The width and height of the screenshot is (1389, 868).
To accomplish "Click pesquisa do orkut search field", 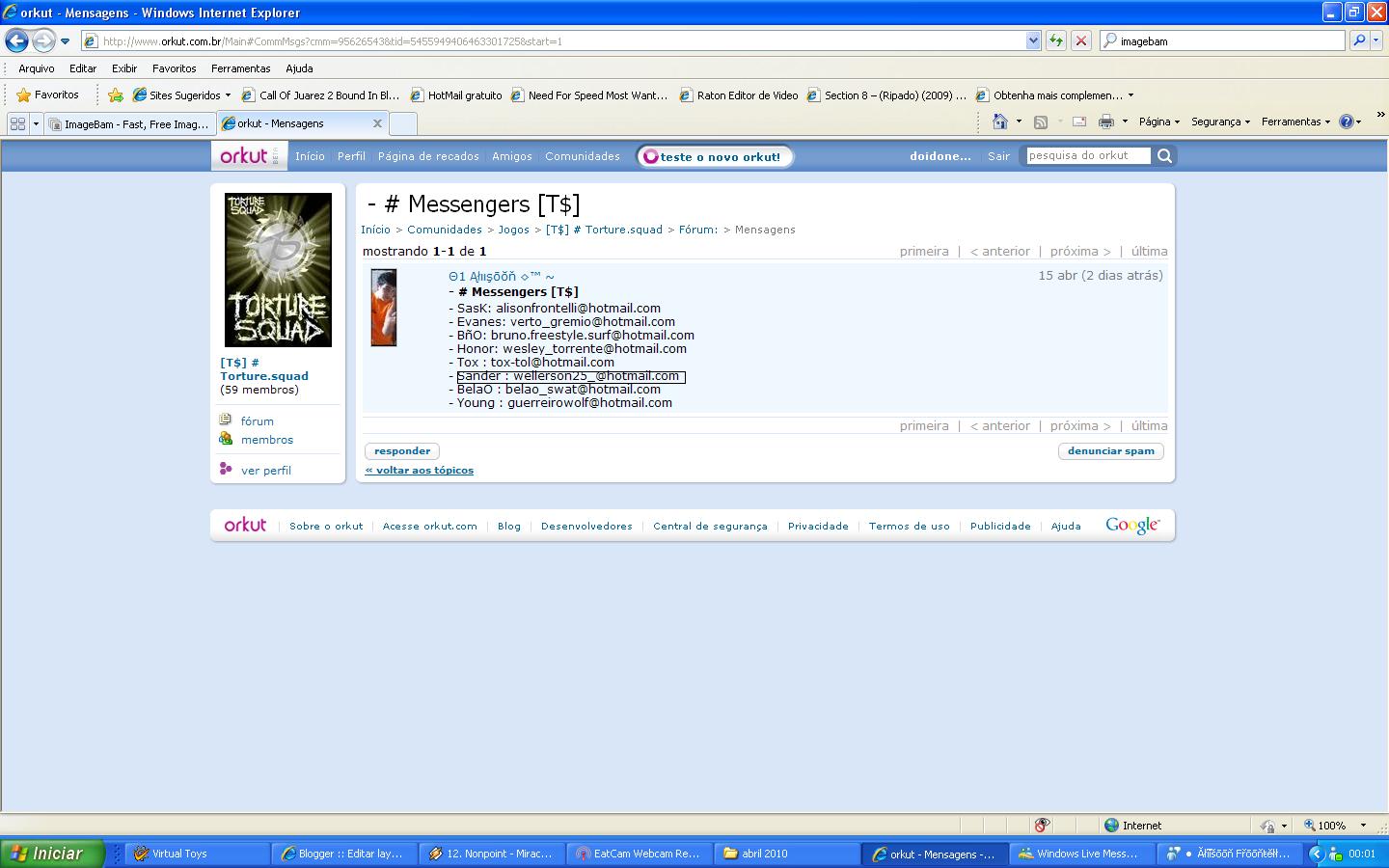I will [x=1087, y=155].
